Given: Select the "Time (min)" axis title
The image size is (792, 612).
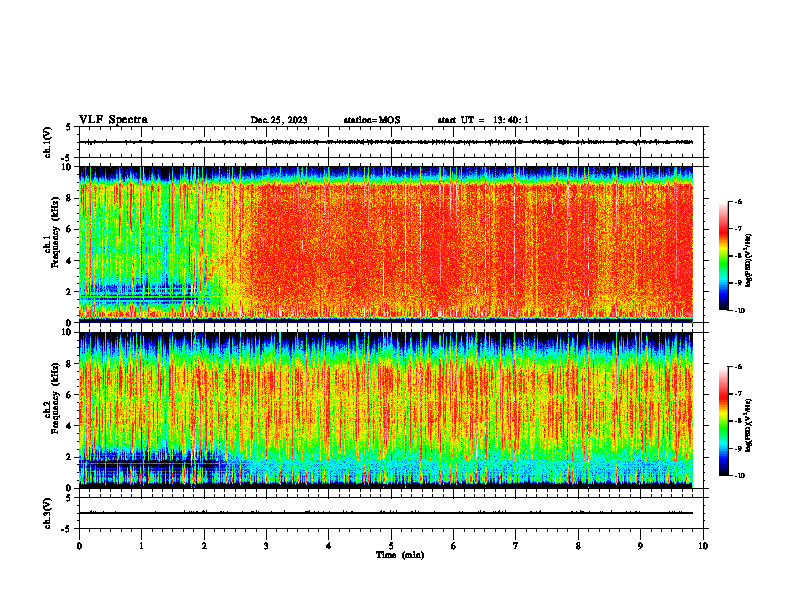Looking at the screenshot, I should coord(400,555).
